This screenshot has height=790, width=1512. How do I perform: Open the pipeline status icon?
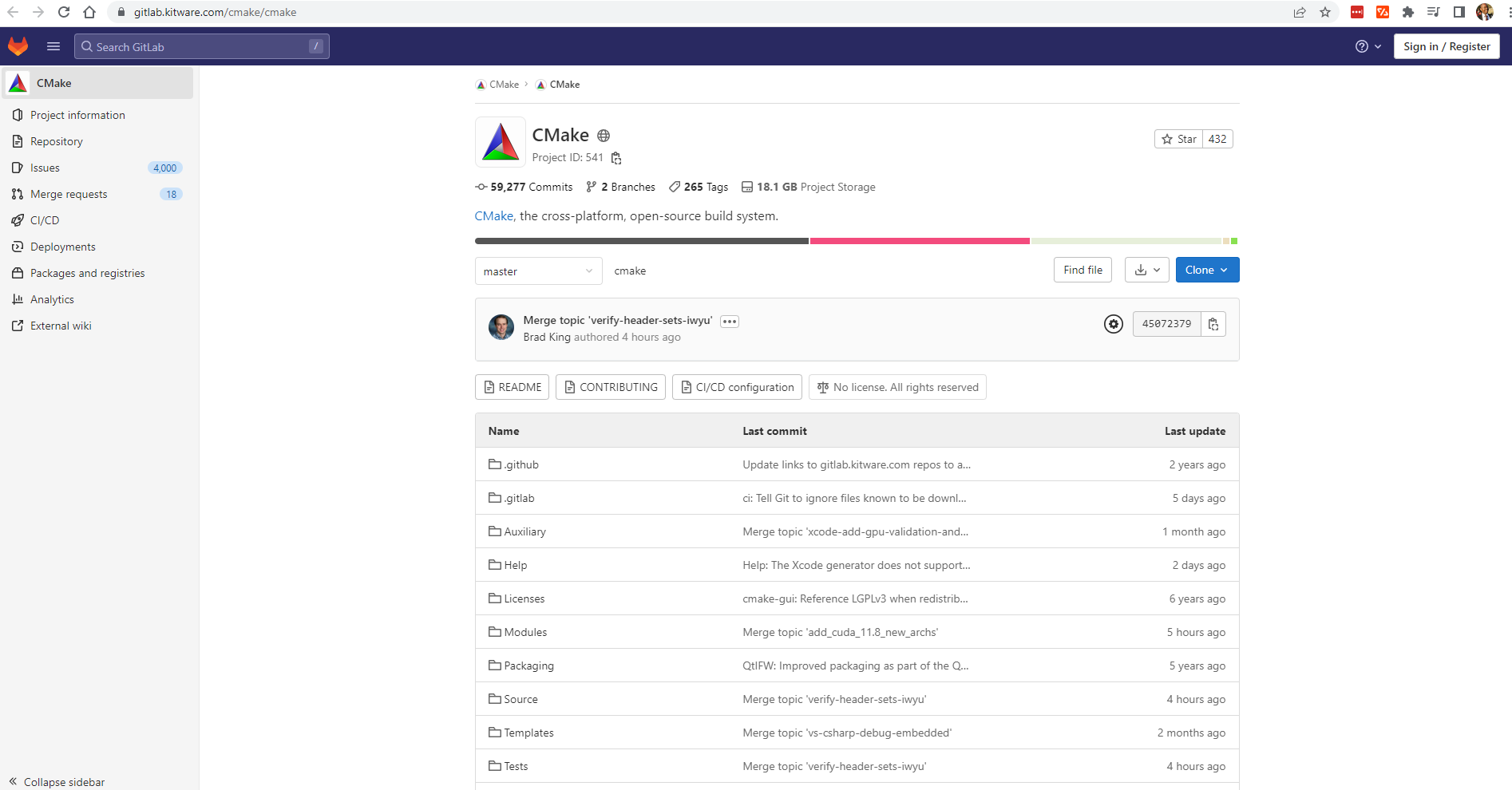point(1113,324)
